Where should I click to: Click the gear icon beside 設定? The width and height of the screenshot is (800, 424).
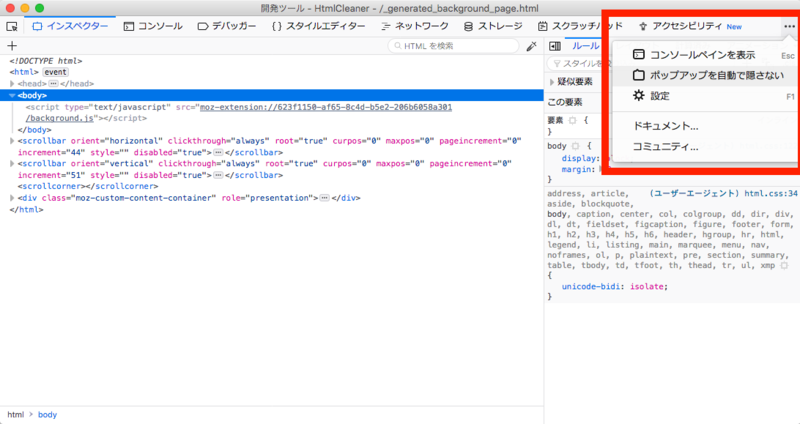639,95
